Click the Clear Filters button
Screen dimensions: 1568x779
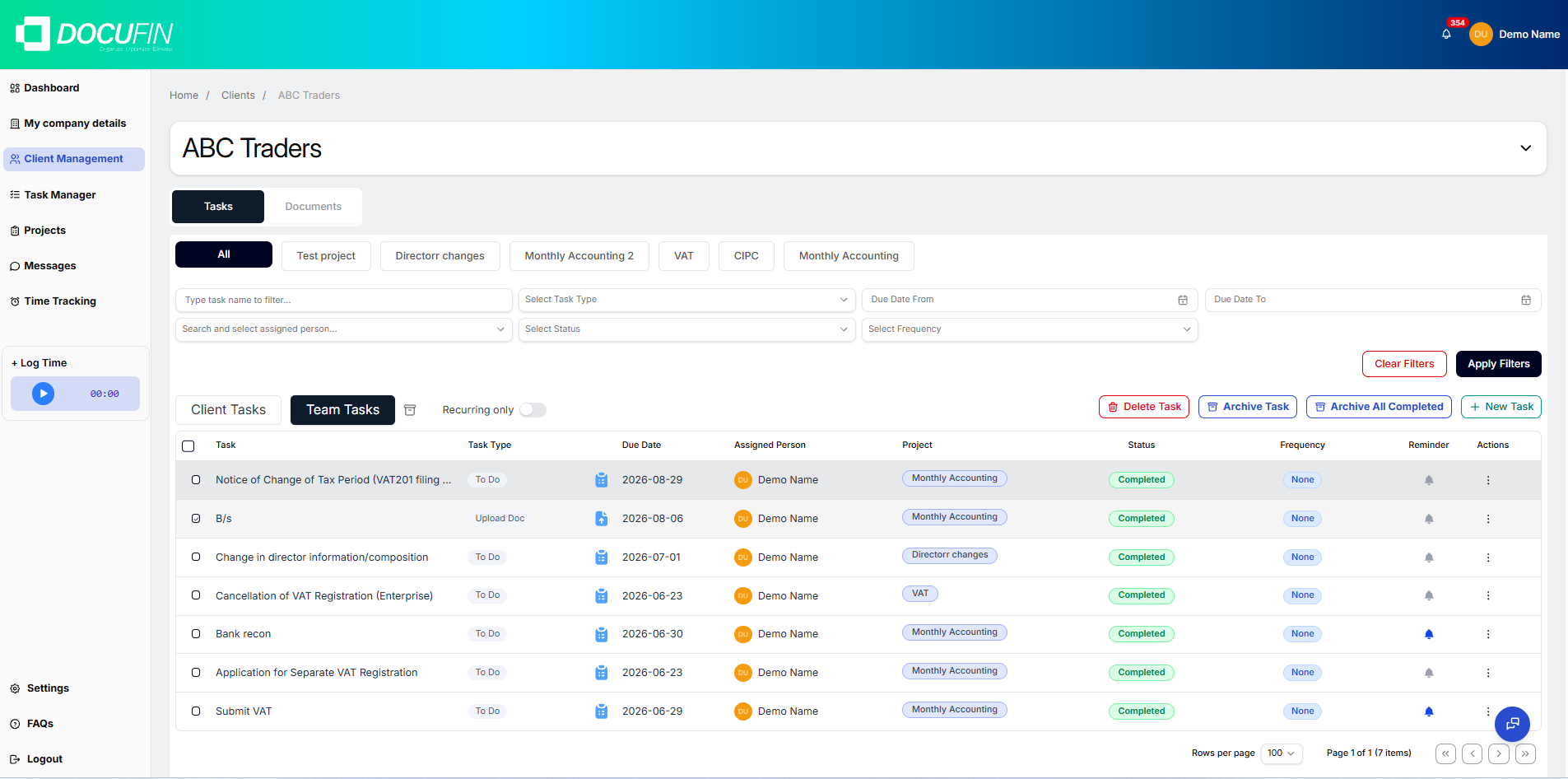pos(1404,364)
